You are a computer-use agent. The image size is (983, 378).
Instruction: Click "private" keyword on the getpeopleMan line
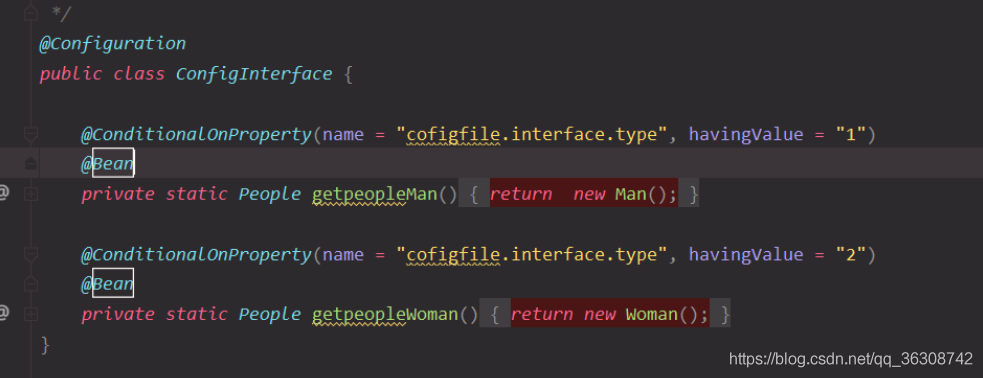117,194
